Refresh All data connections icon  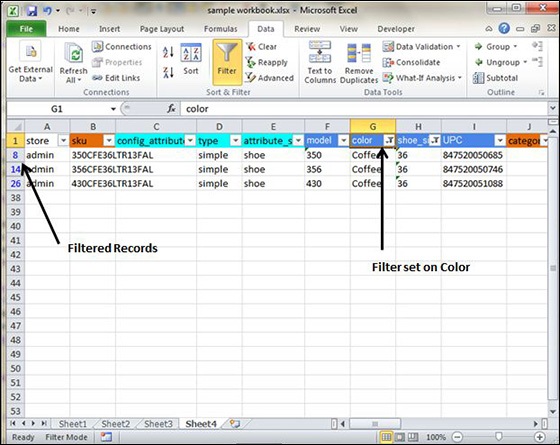[74, 62]
